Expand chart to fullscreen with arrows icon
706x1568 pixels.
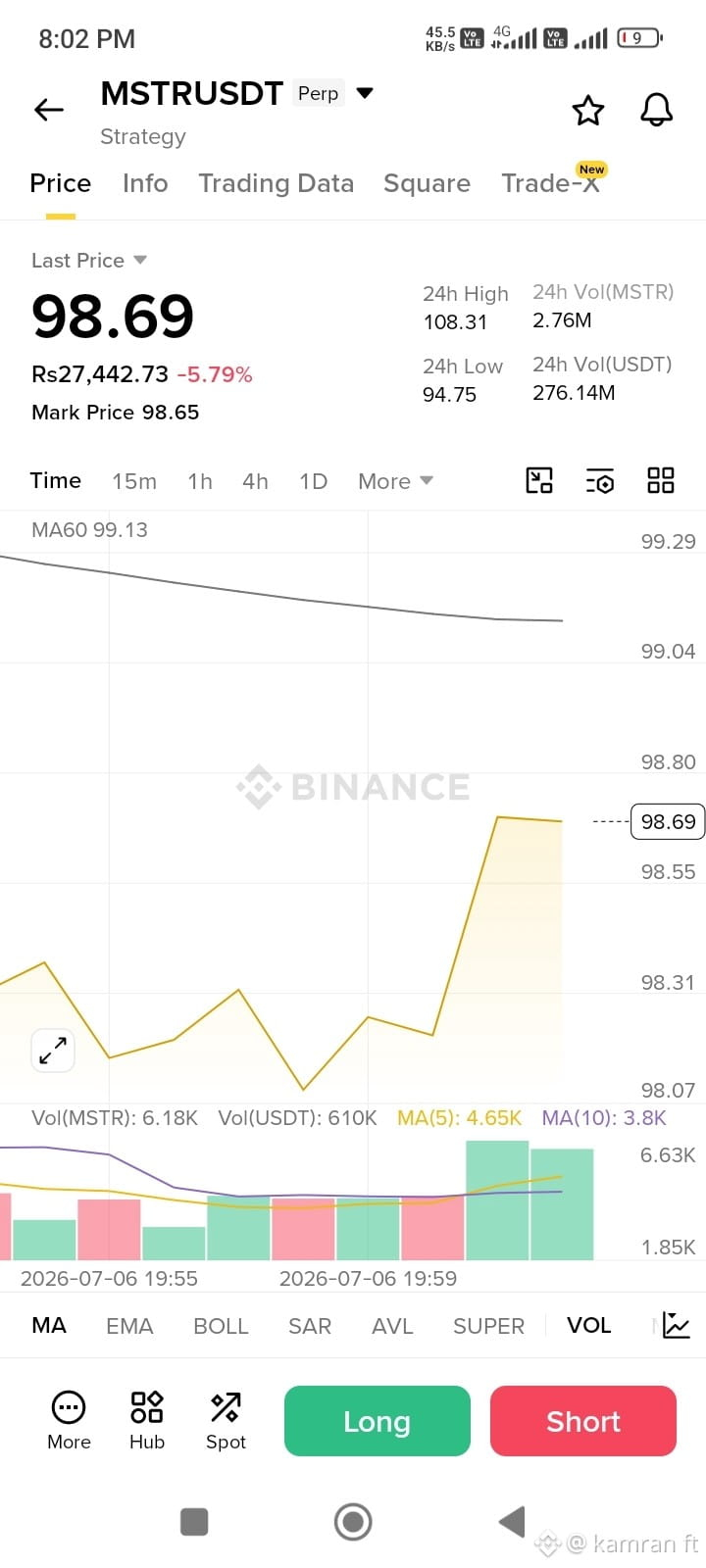pos(53,1051)
